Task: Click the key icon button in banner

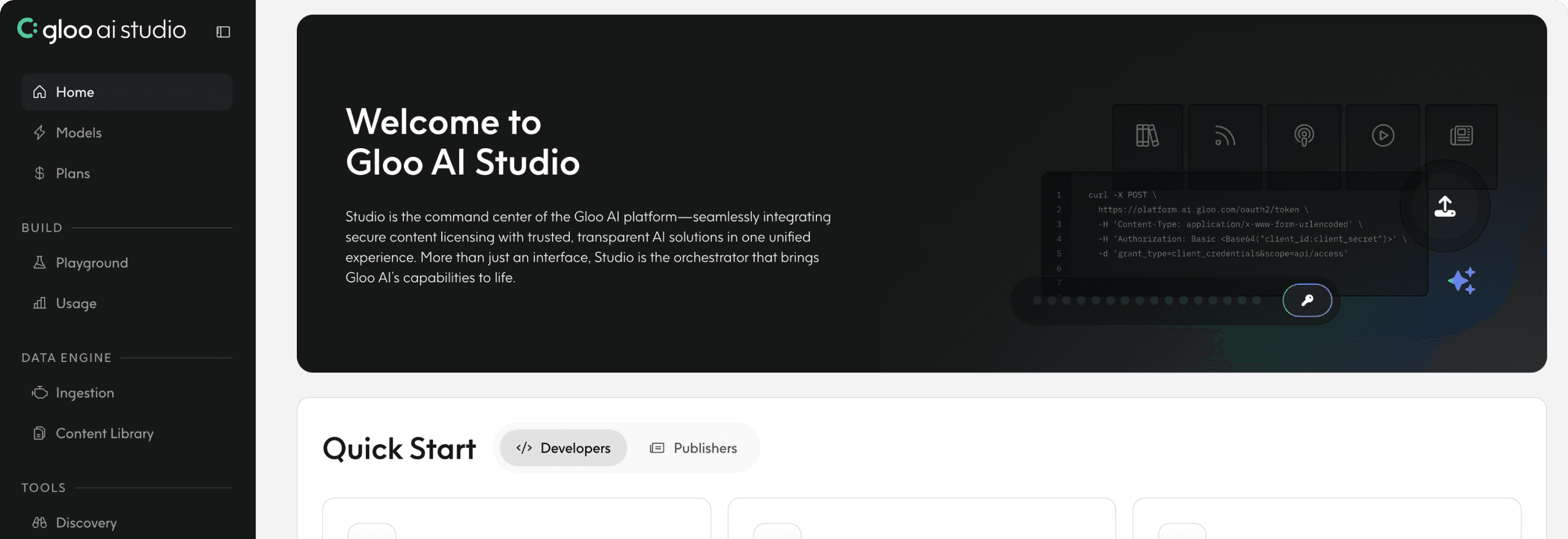Action: [x=1307, y=300]
